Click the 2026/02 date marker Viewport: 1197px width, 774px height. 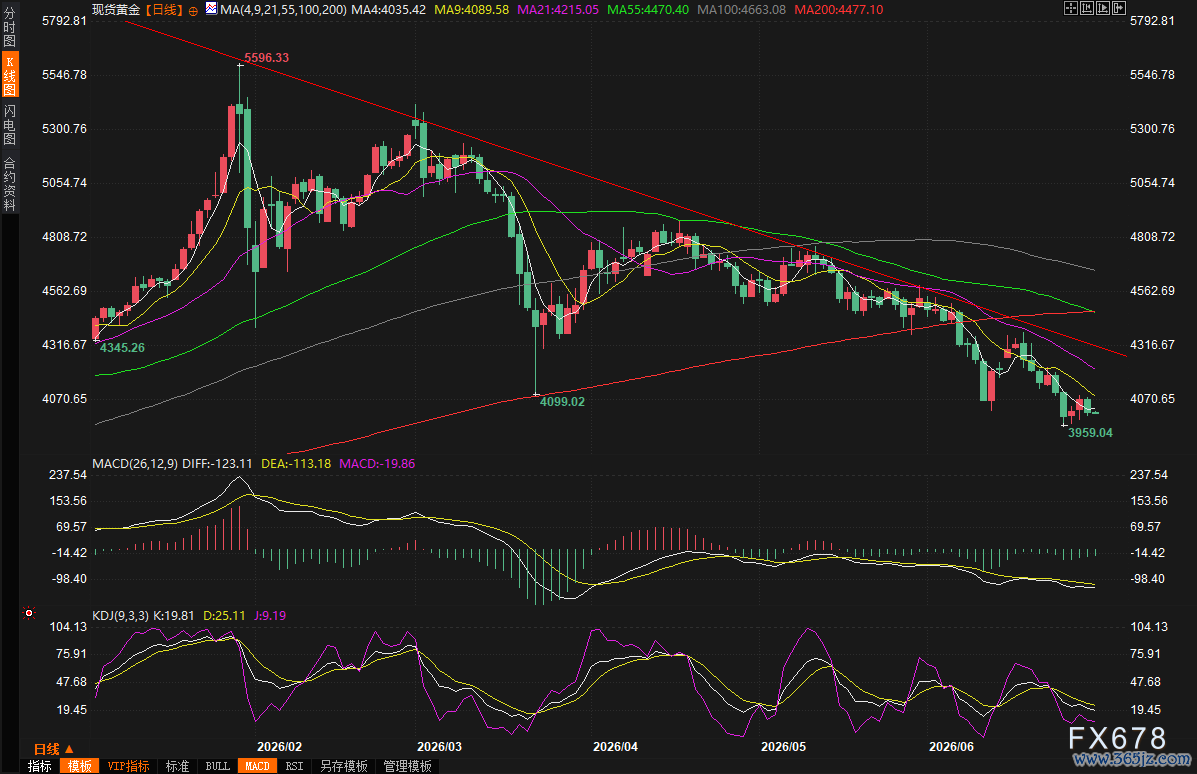pos(279,747)
